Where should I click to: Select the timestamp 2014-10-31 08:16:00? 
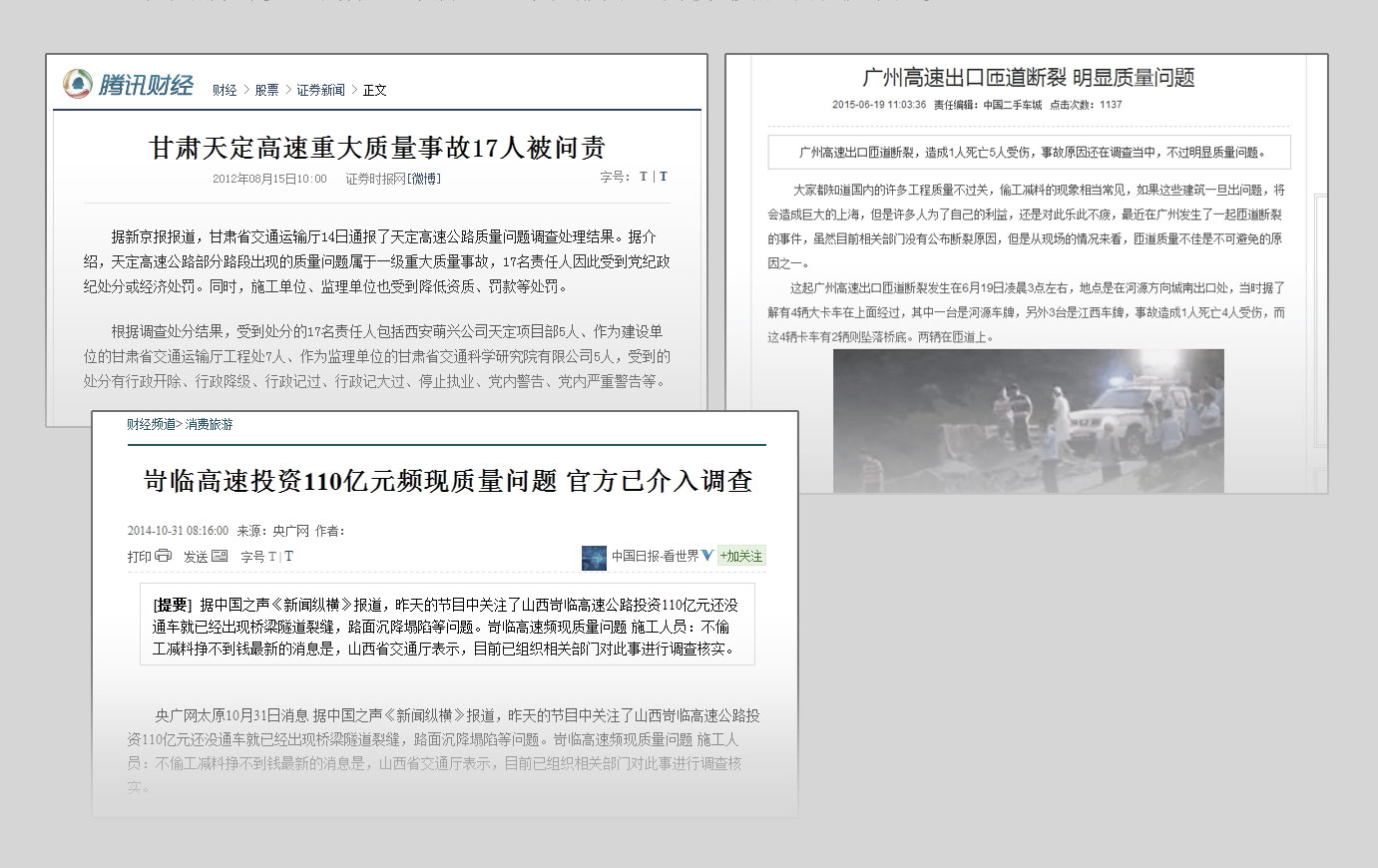tap(178, 531)
